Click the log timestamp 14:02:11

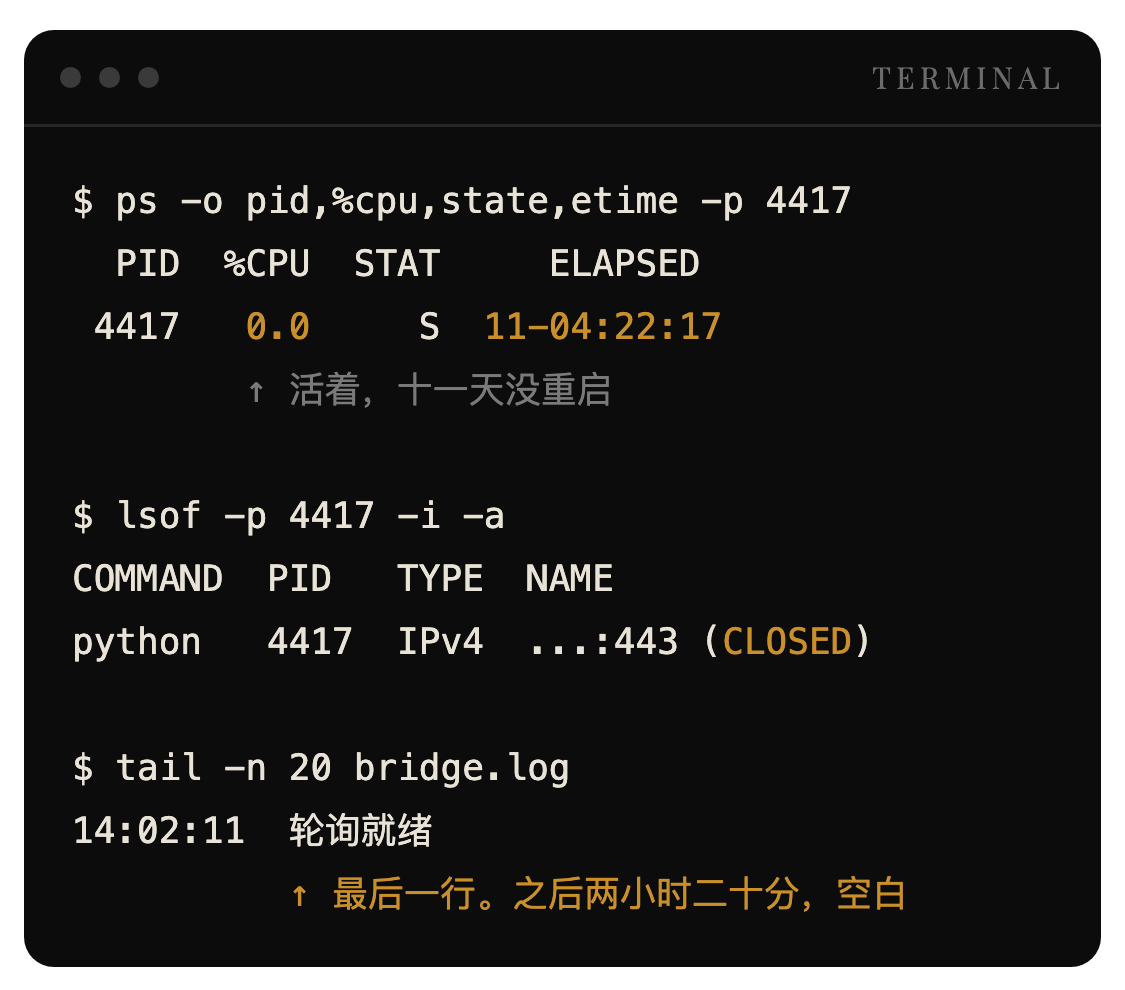click(x=159, y=831)
